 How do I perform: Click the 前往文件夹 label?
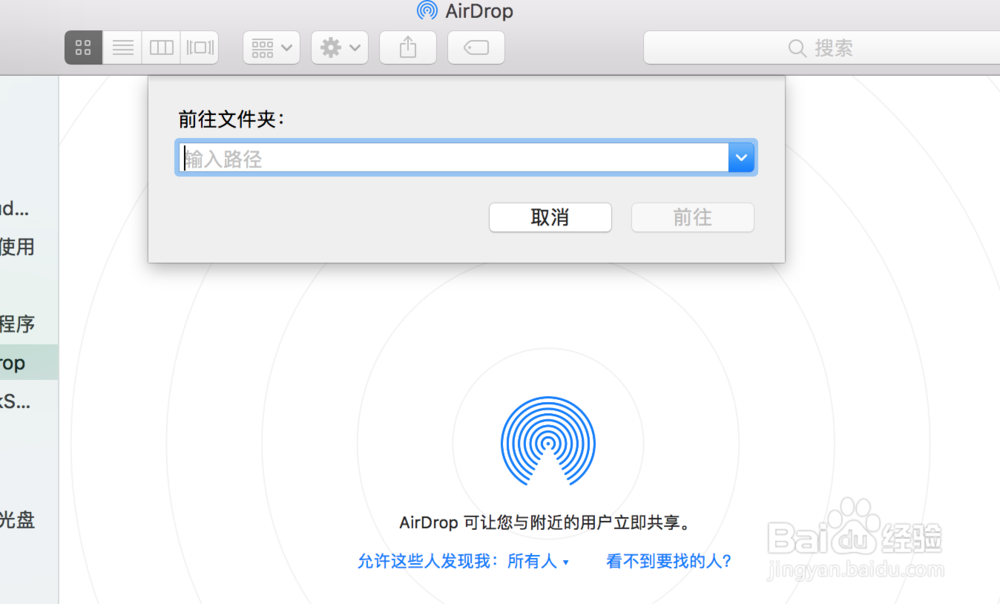tap(231, 119)
